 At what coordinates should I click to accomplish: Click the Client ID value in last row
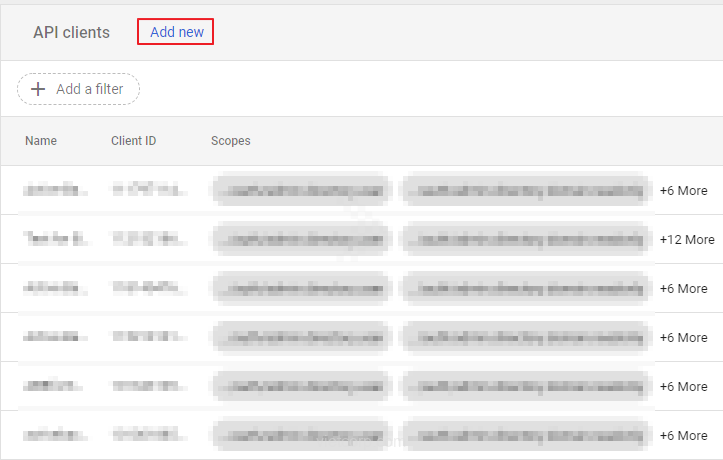(x=147, y=435)
